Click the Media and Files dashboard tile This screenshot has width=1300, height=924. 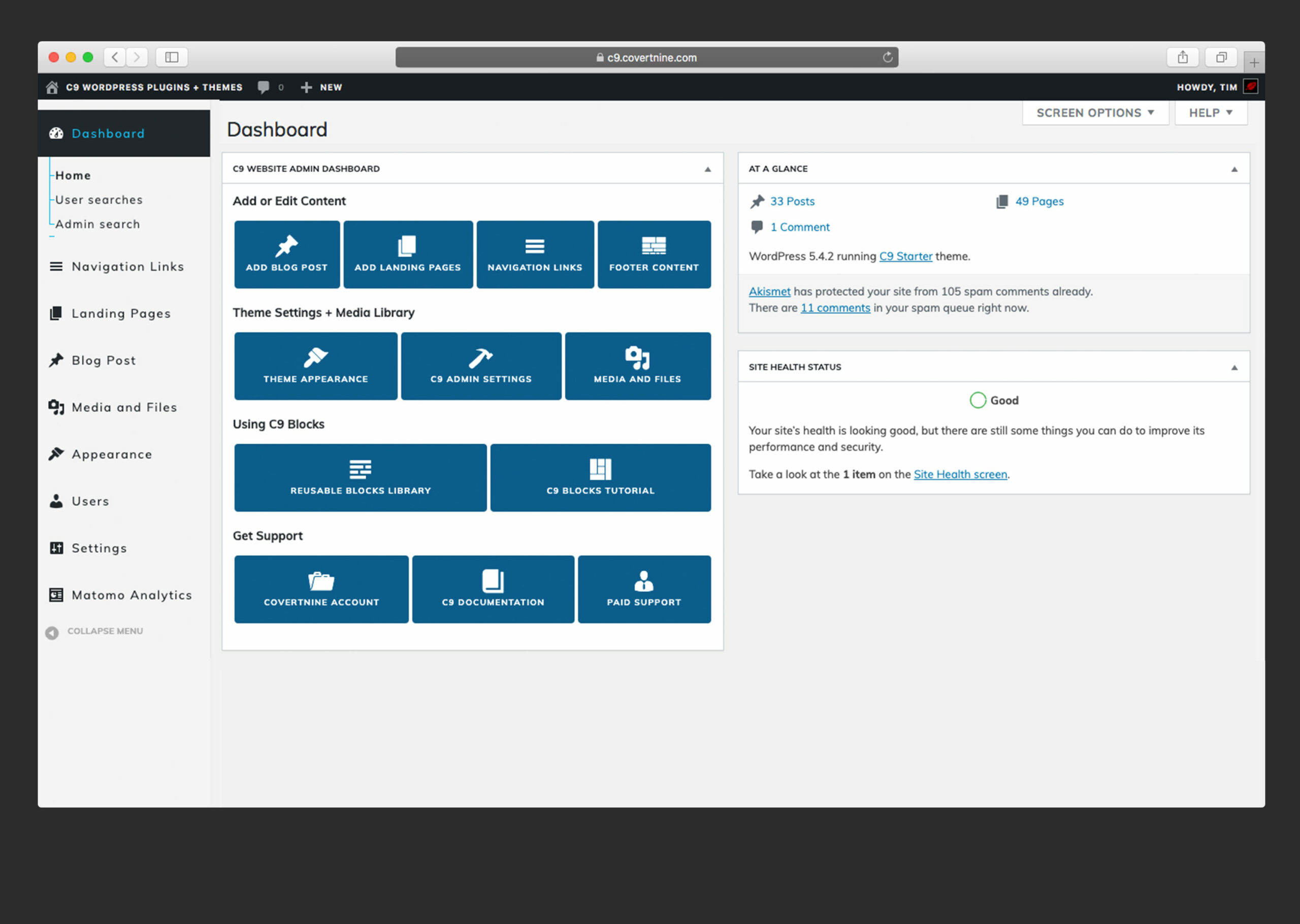[x=638, y=366]
